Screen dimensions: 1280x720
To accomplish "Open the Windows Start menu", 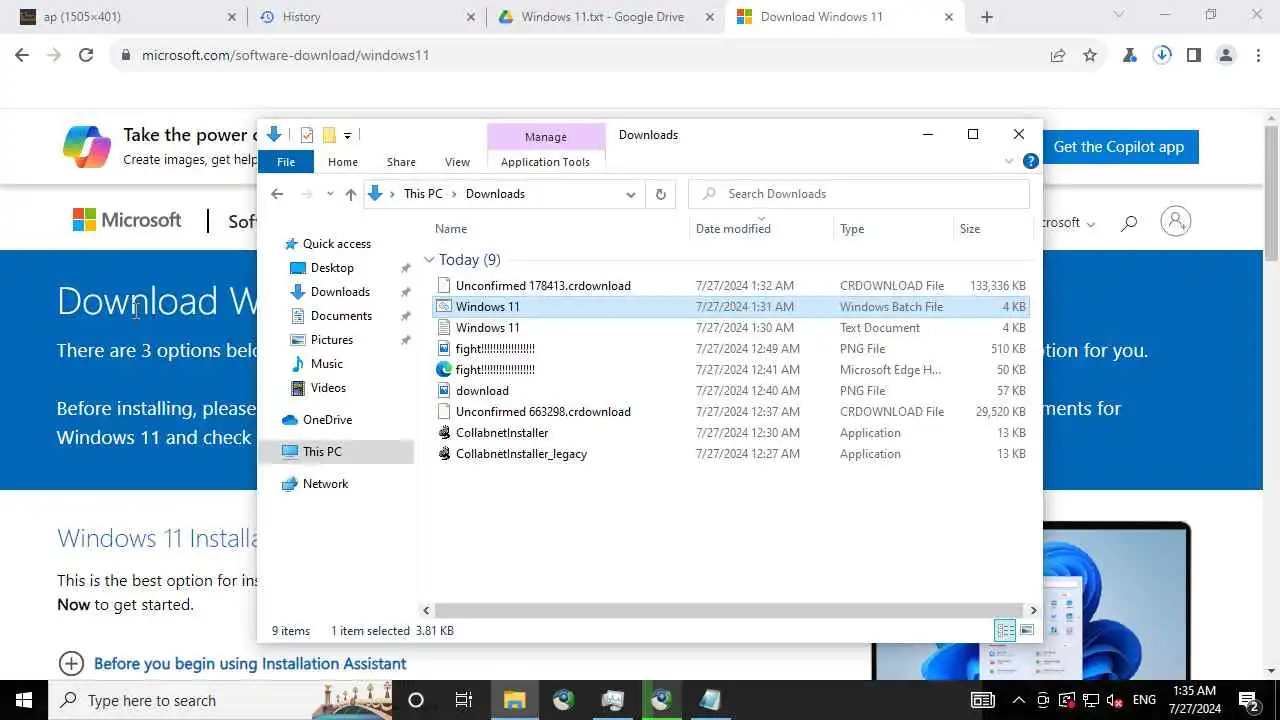I will (x=24, y=700).
